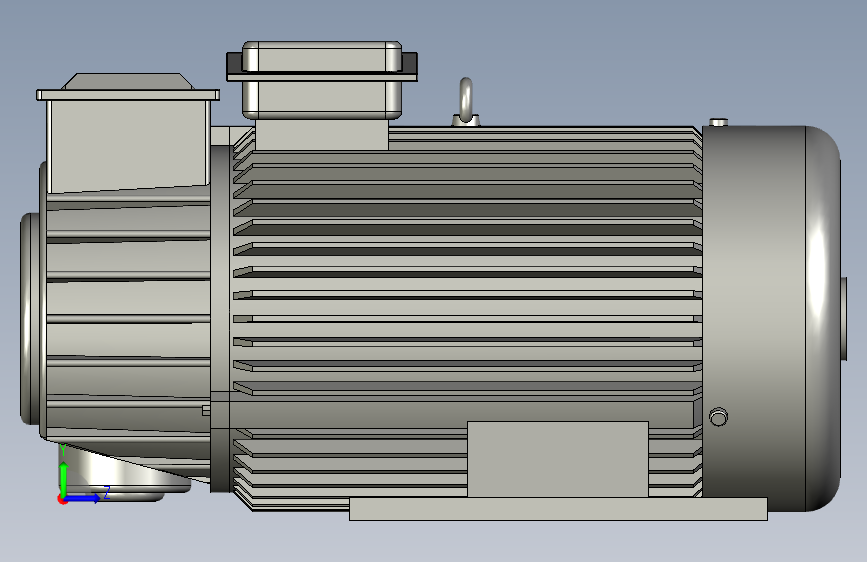Click the red origin ball of the triad
Viewport: 867px width, 562px height.
tap(61, 499)
